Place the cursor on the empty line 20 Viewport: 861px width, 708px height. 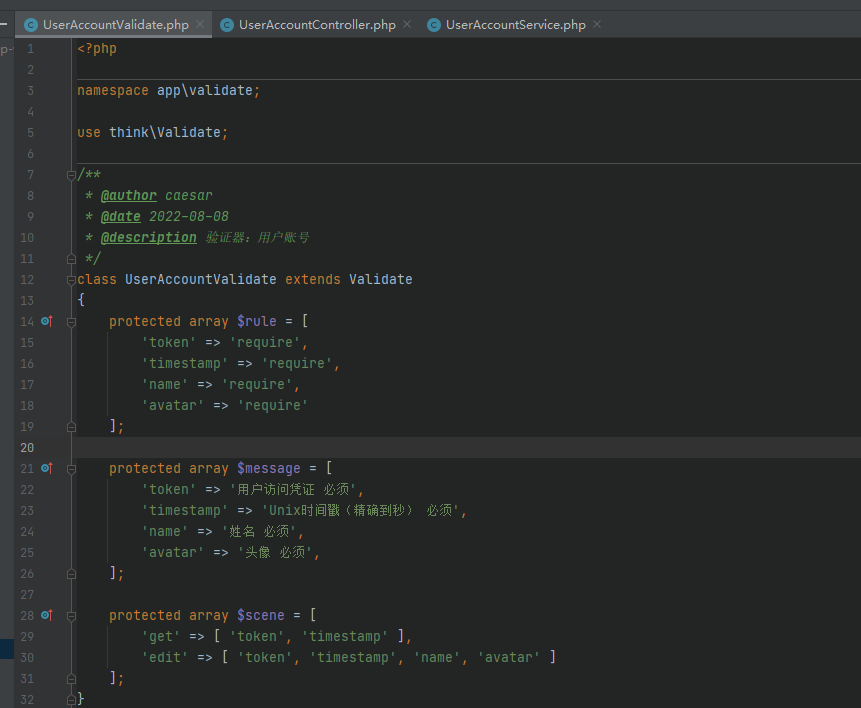(467, 448)
